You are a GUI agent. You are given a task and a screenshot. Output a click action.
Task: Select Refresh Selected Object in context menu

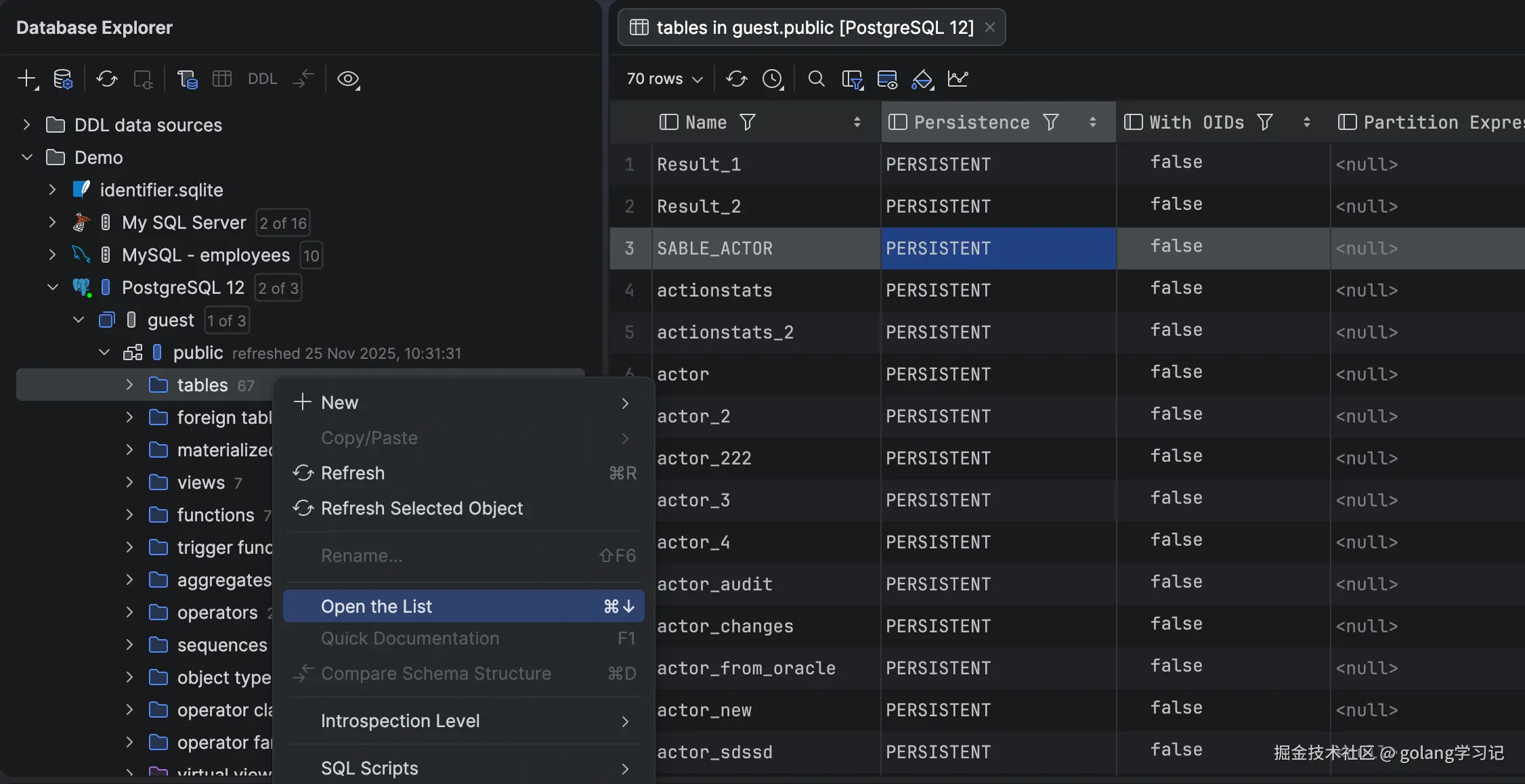[x=421, y=508]
